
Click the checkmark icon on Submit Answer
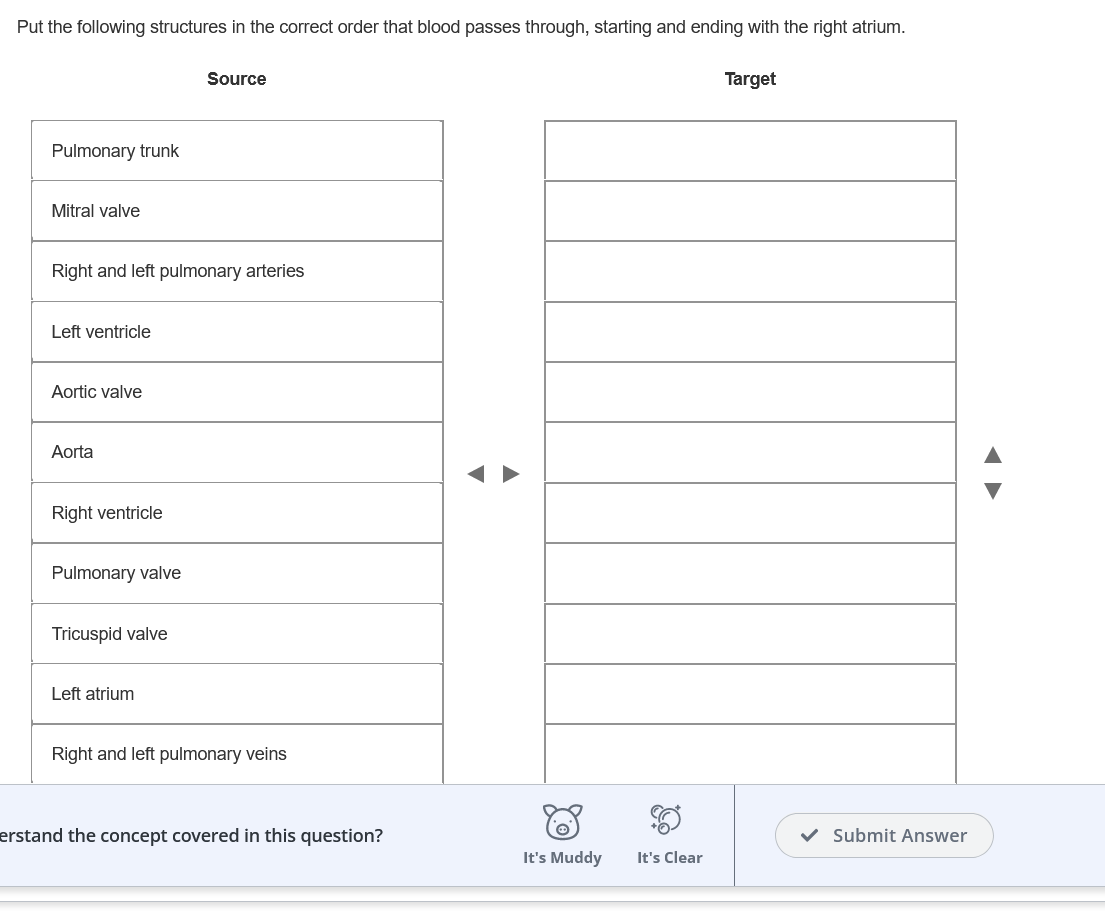(810, 835)
